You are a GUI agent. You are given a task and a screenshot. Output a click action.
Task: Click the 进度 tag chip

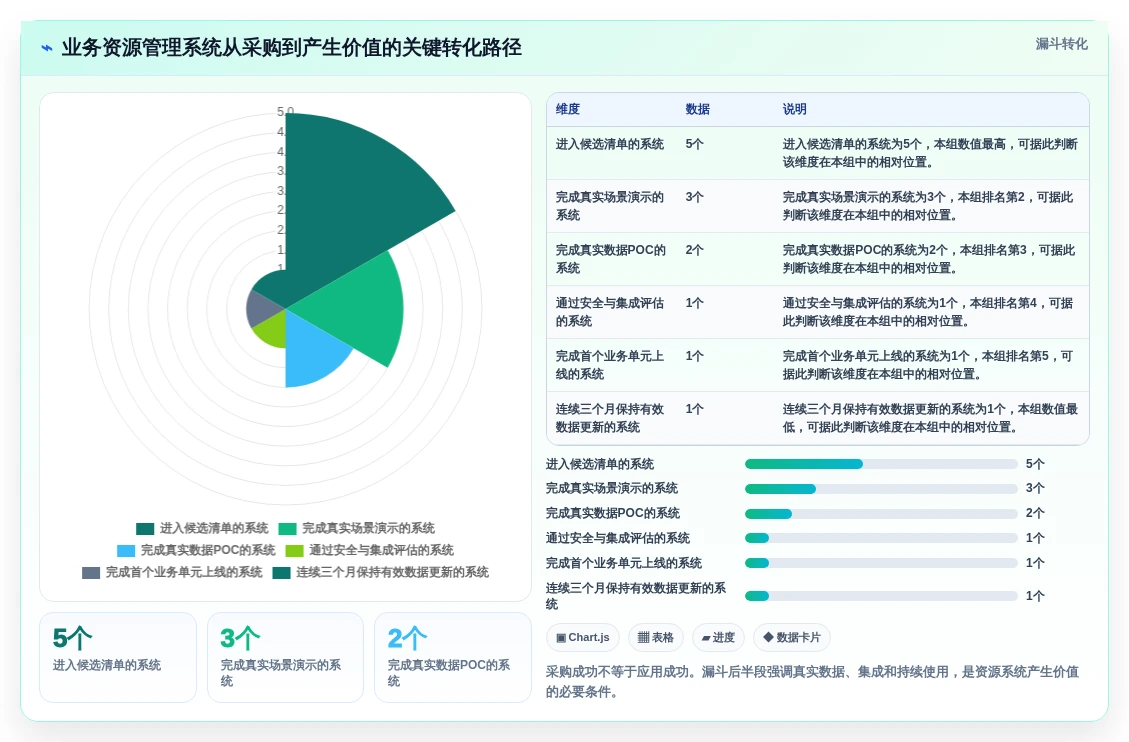(718, 638)
